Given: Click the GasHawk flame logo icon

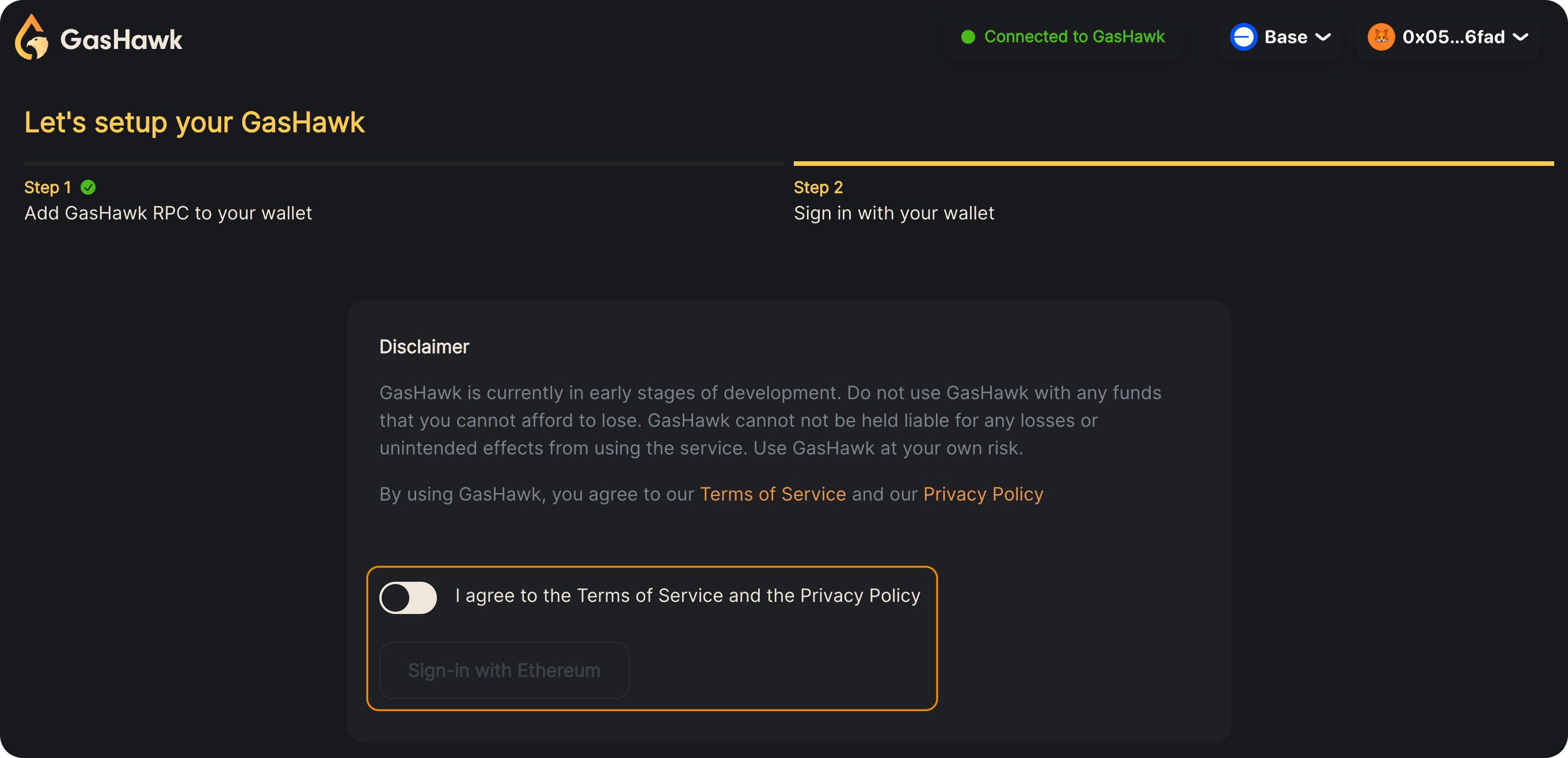Looking at the screenshot, I should [32, 37].
